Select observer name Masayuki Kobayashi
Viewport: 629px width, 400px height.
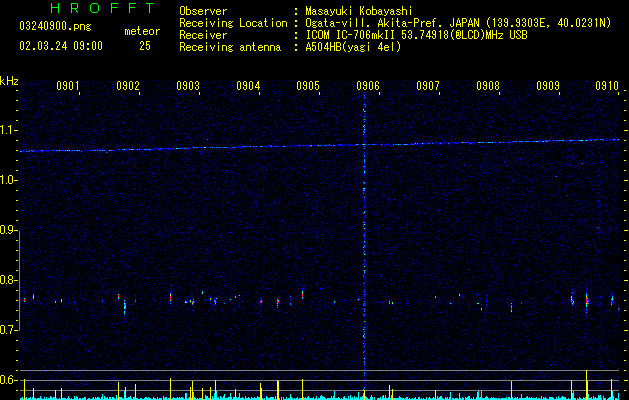[359, 11]
